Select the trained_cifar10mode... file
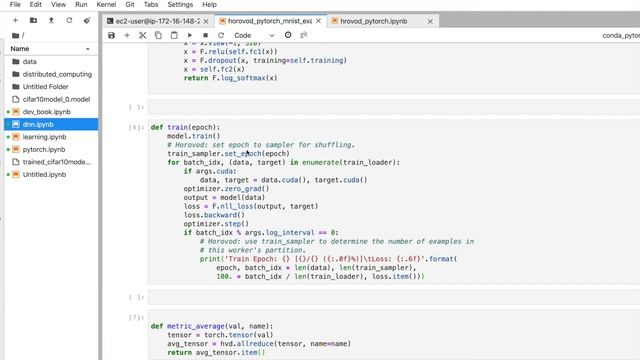Image resolution: width=640 pixels, height=360 pixels. (x=51, y=162)
